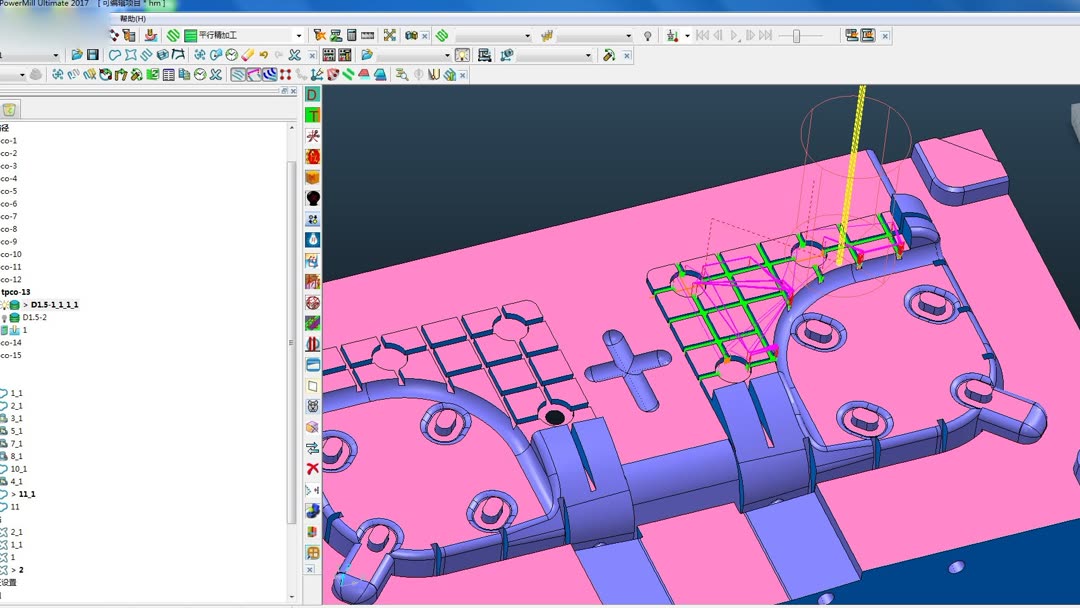Click the simulation speed slider handle

click(x=796, y=36)
